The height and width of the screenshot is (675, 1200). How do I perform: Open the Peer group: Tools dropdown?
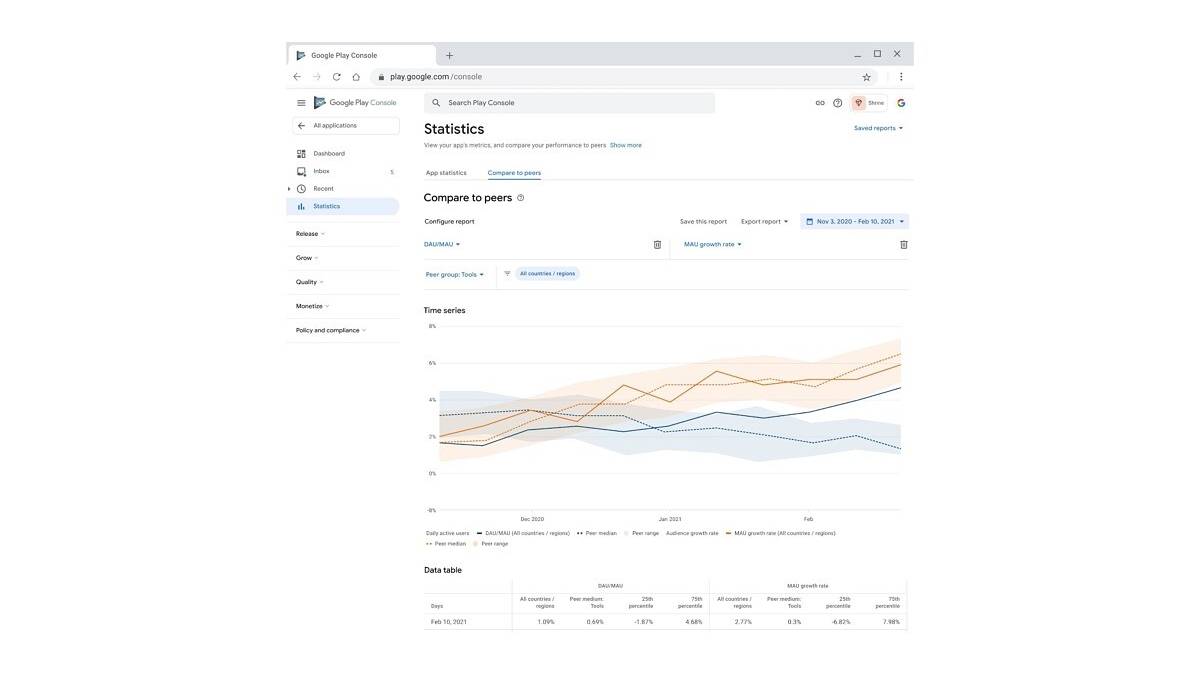coord(455,274)
